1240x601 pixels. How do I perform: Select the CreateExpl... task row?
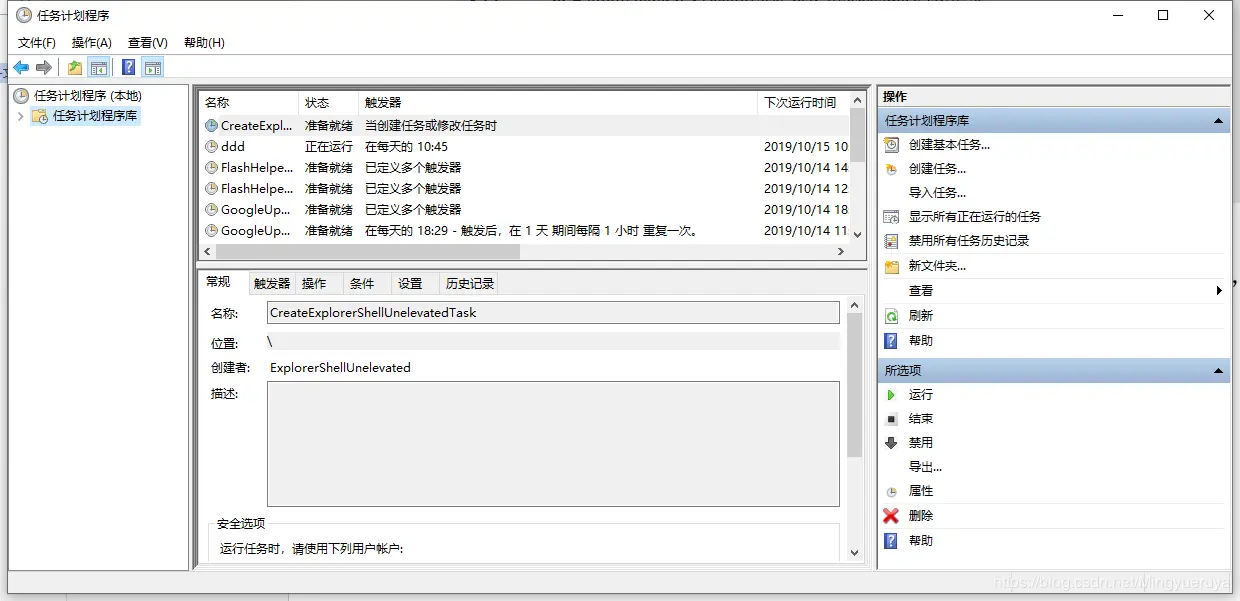(x=524, y=126)
